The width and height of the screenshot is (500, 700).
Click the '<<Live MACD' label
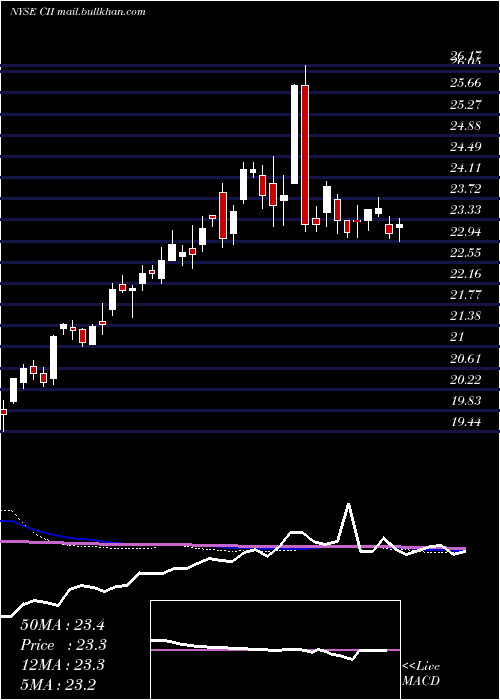pos(421,673)
